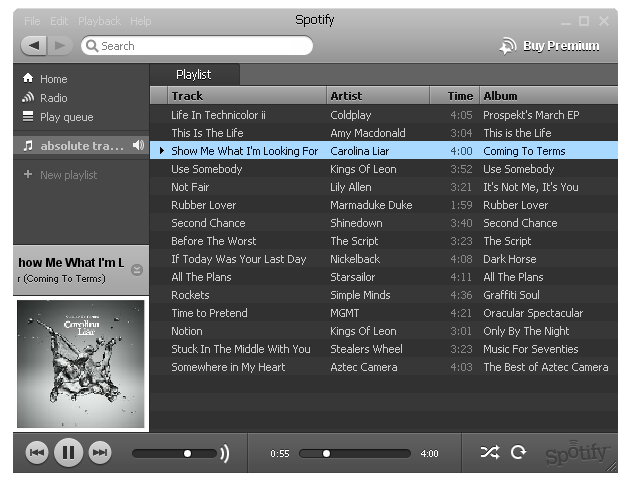Sort by the Track column header
The width and height of the screenshot is (640, 480).
(x=247, y=96)
